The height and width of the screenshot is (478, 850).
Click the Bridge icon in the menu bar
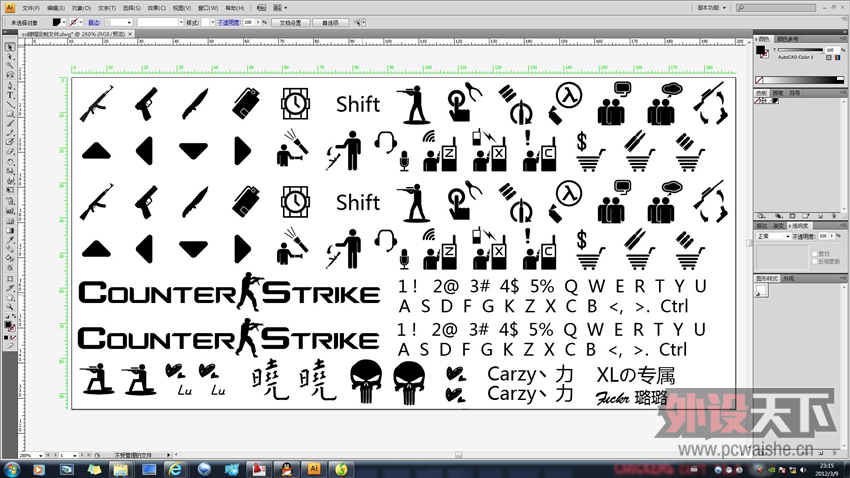click(261, 8)
